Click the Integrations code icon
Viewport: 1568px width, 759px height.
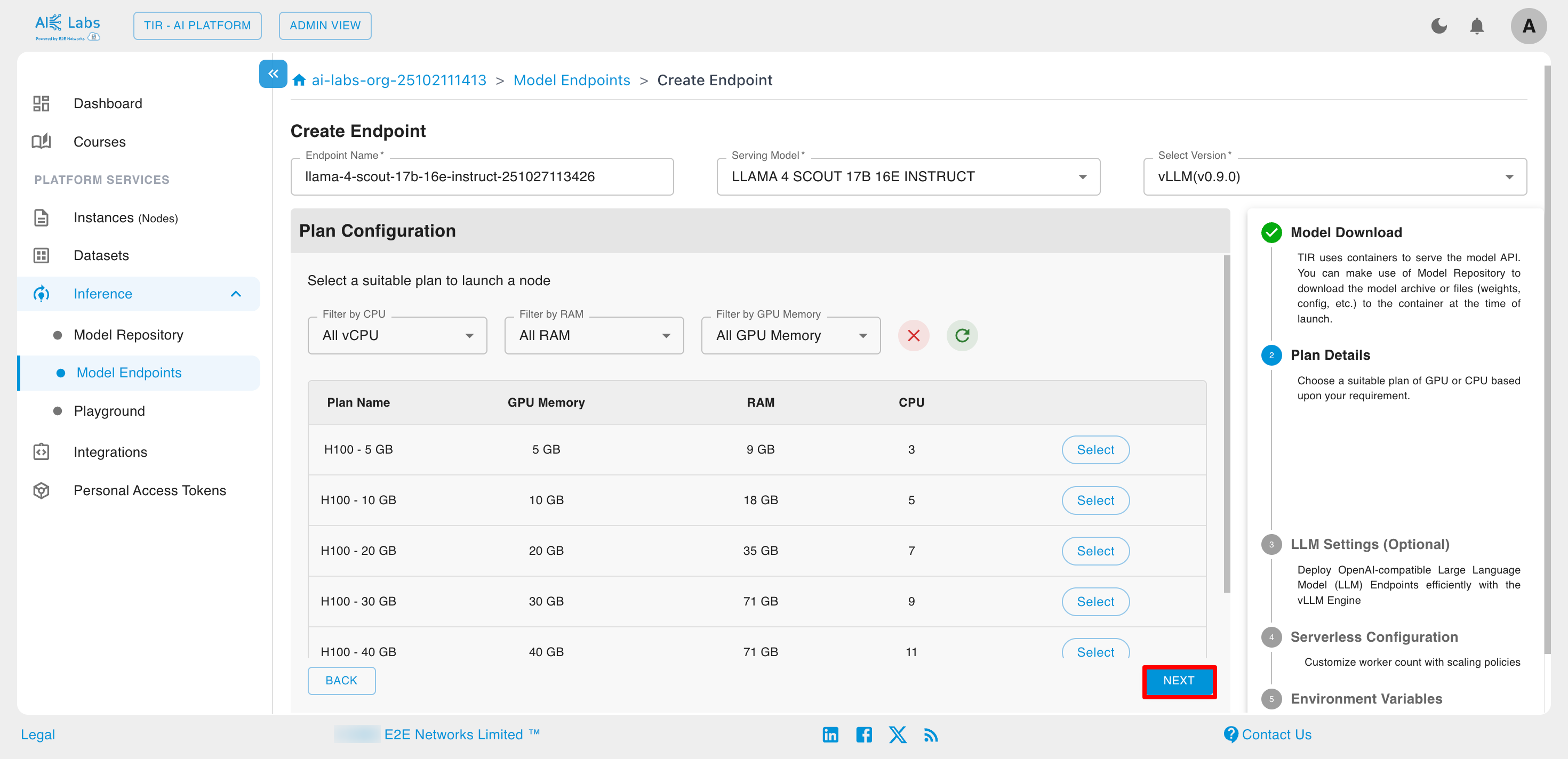tap(42, 452)
